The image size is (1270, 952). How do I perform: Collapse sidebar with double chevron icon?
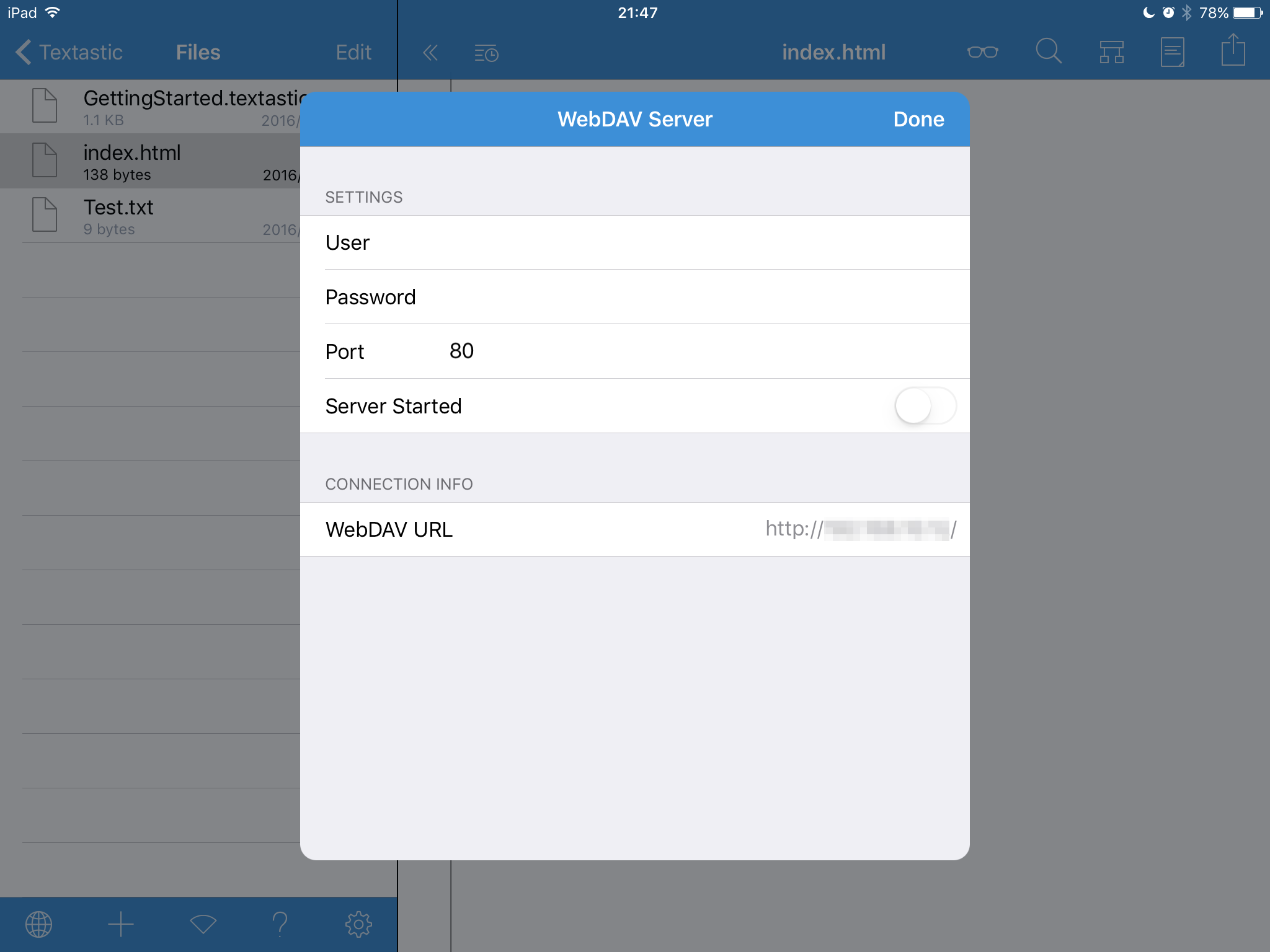(430, 53)
